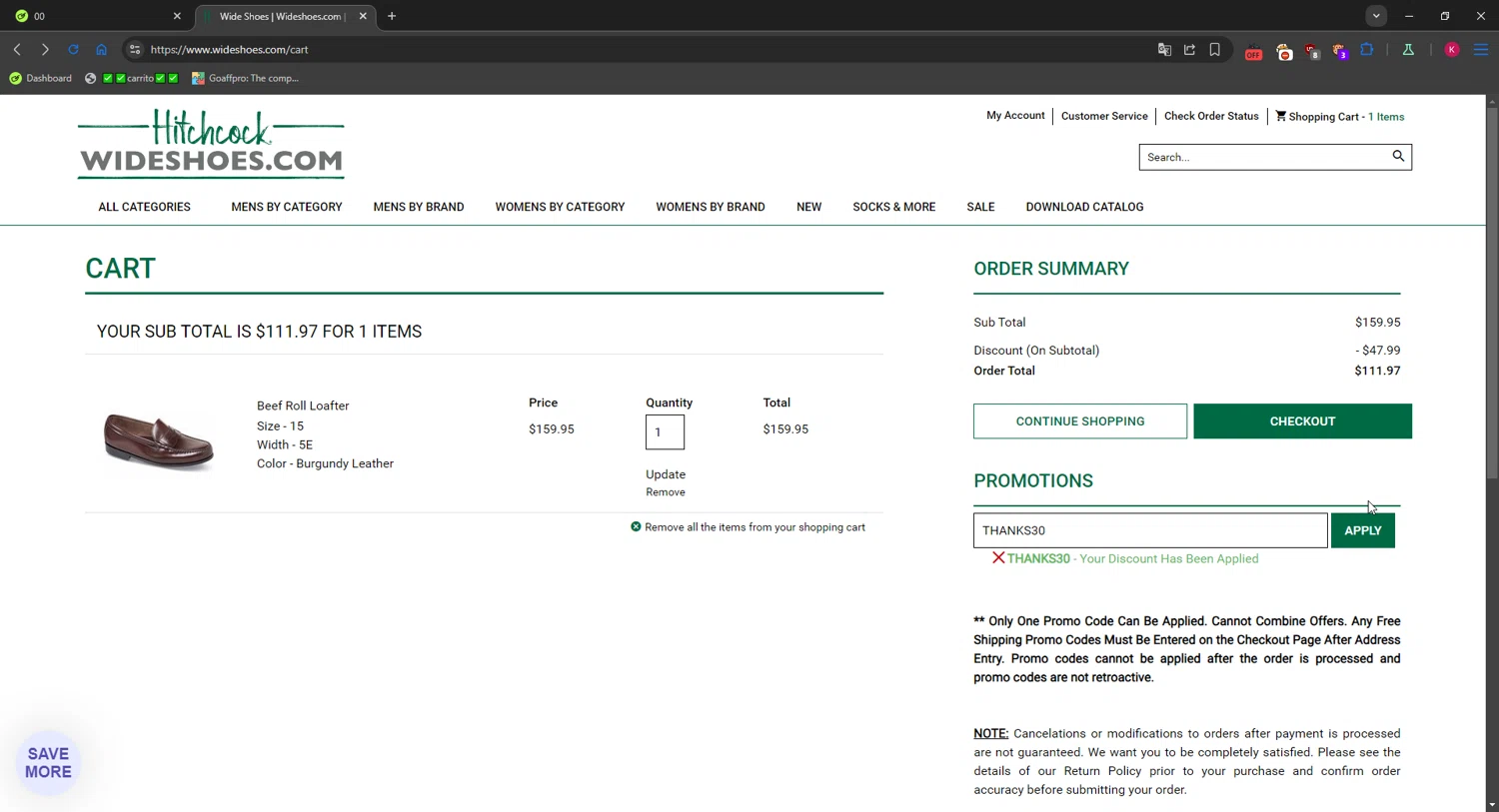Share this page via the share icon
Viewport: 1499px width, 812px height.
point(1189,49)
